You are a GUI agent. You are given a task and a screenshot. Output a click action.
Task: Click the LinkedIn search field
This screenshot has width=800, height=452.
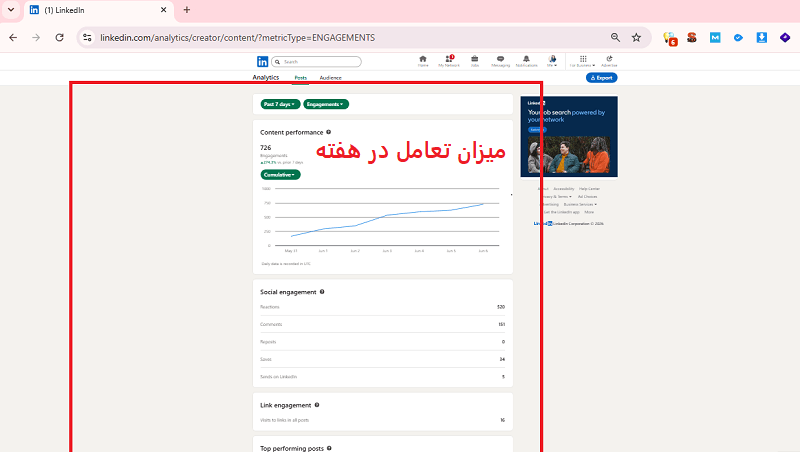(316, 62)
